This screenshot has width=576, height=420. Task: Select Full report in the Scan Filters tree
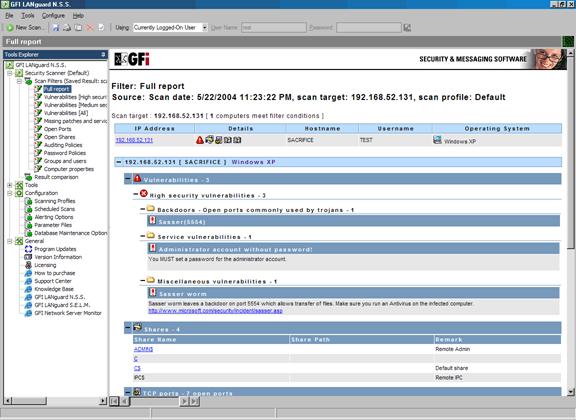(57, 89)
